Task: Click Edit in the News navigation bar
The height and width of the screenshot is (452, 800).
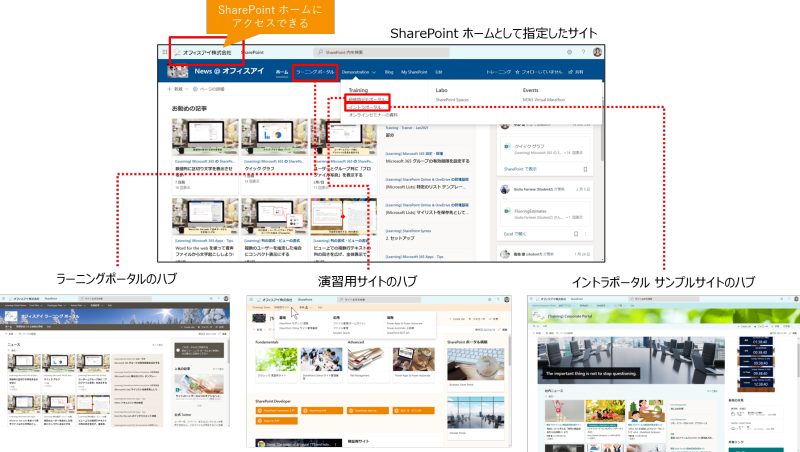Action: 439,72
